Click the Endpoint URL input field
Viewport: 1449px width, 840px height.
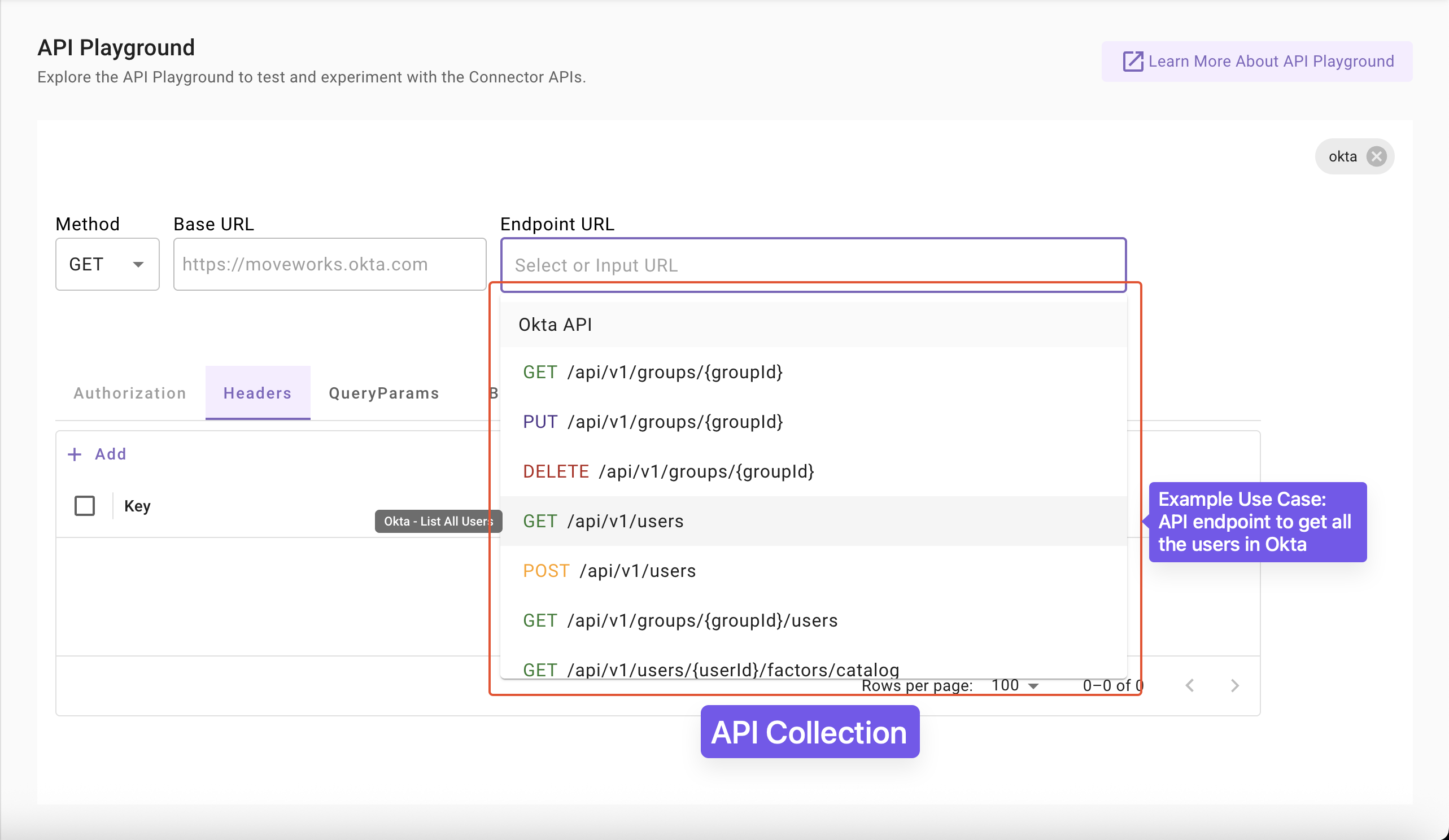click(x=813, y=265)
